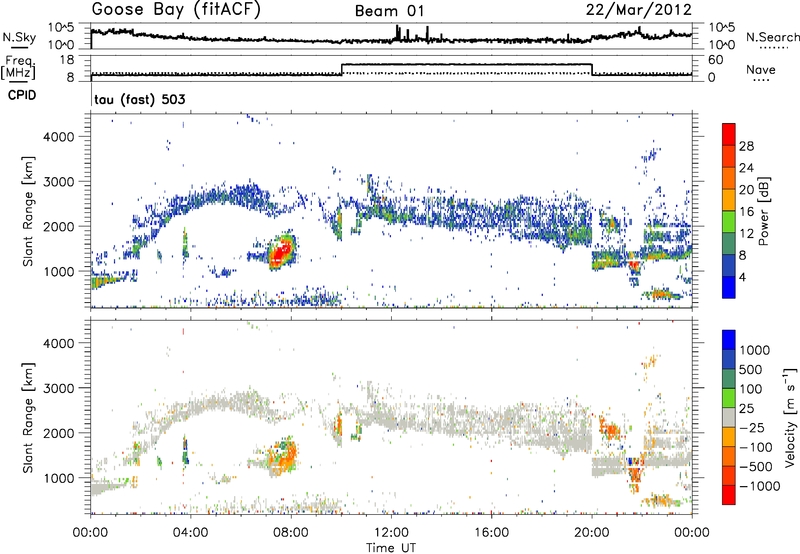This screenshot has width=800, height=554.
Task: Select the bright blue bottom segment of power colorbar
Action: pos(729,287)
